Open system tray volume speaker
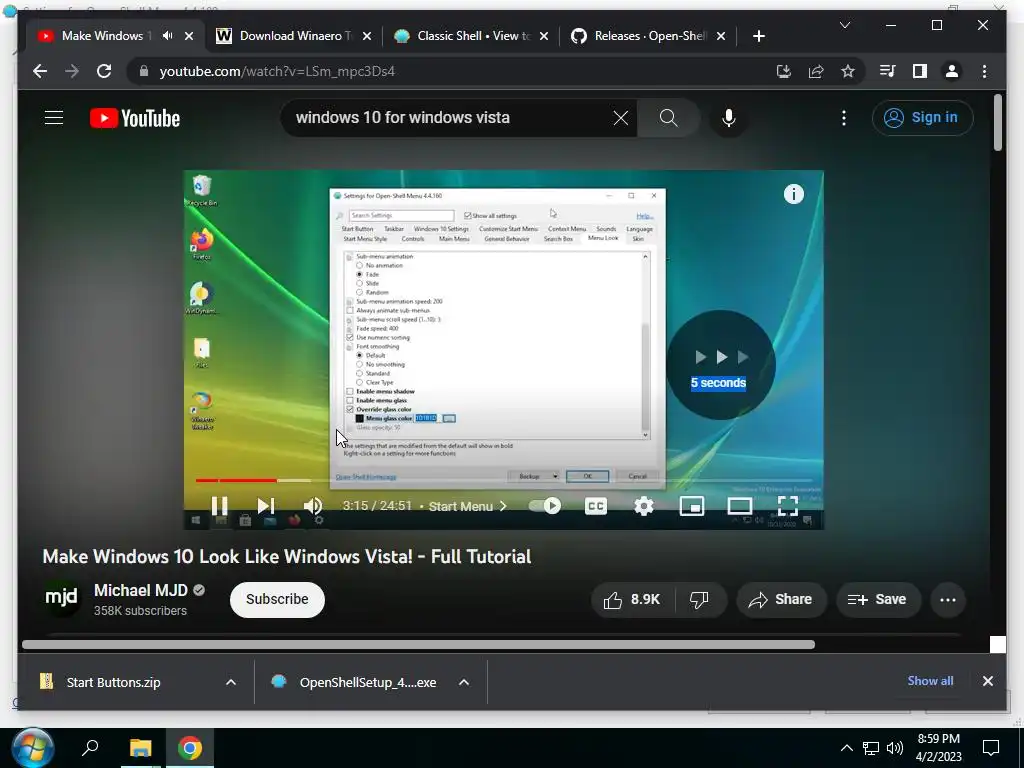 [x=895, y=748]
